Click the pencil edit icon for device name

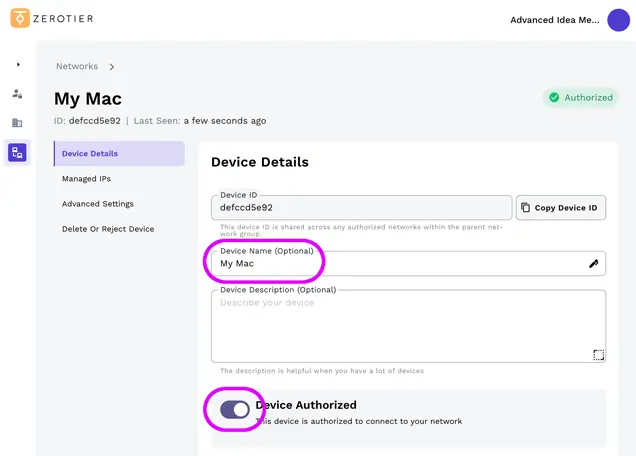click(x=593, y=264)
